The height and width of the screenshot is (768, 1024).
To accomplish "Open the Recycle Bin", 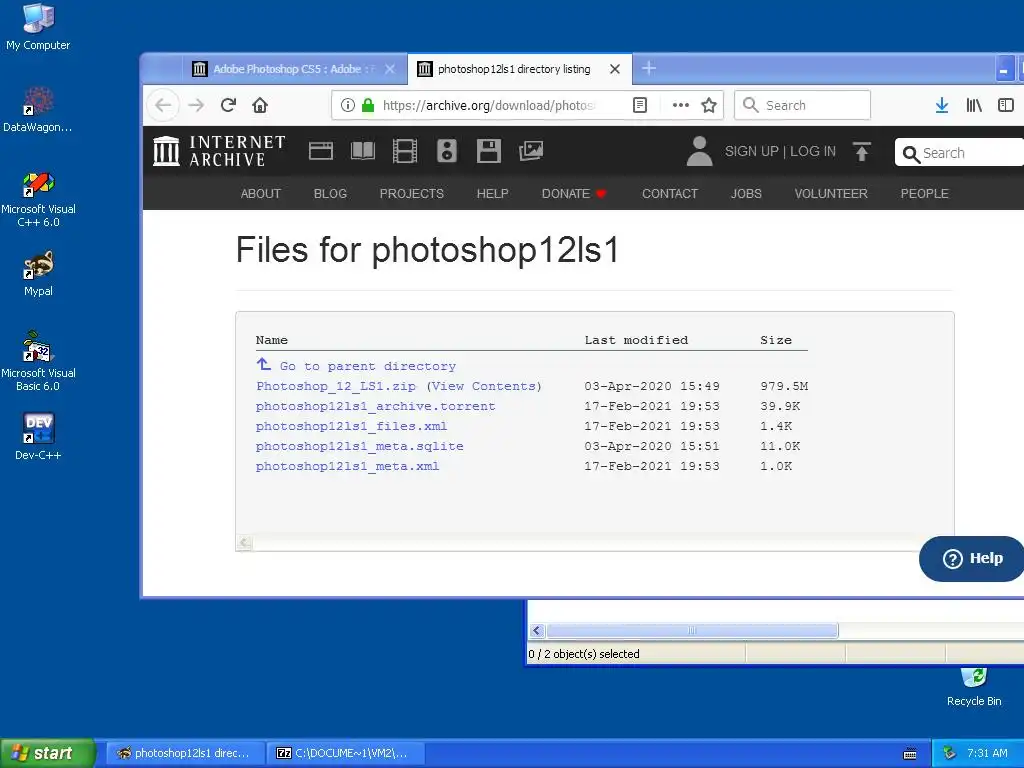I will (x=974, y=688).
